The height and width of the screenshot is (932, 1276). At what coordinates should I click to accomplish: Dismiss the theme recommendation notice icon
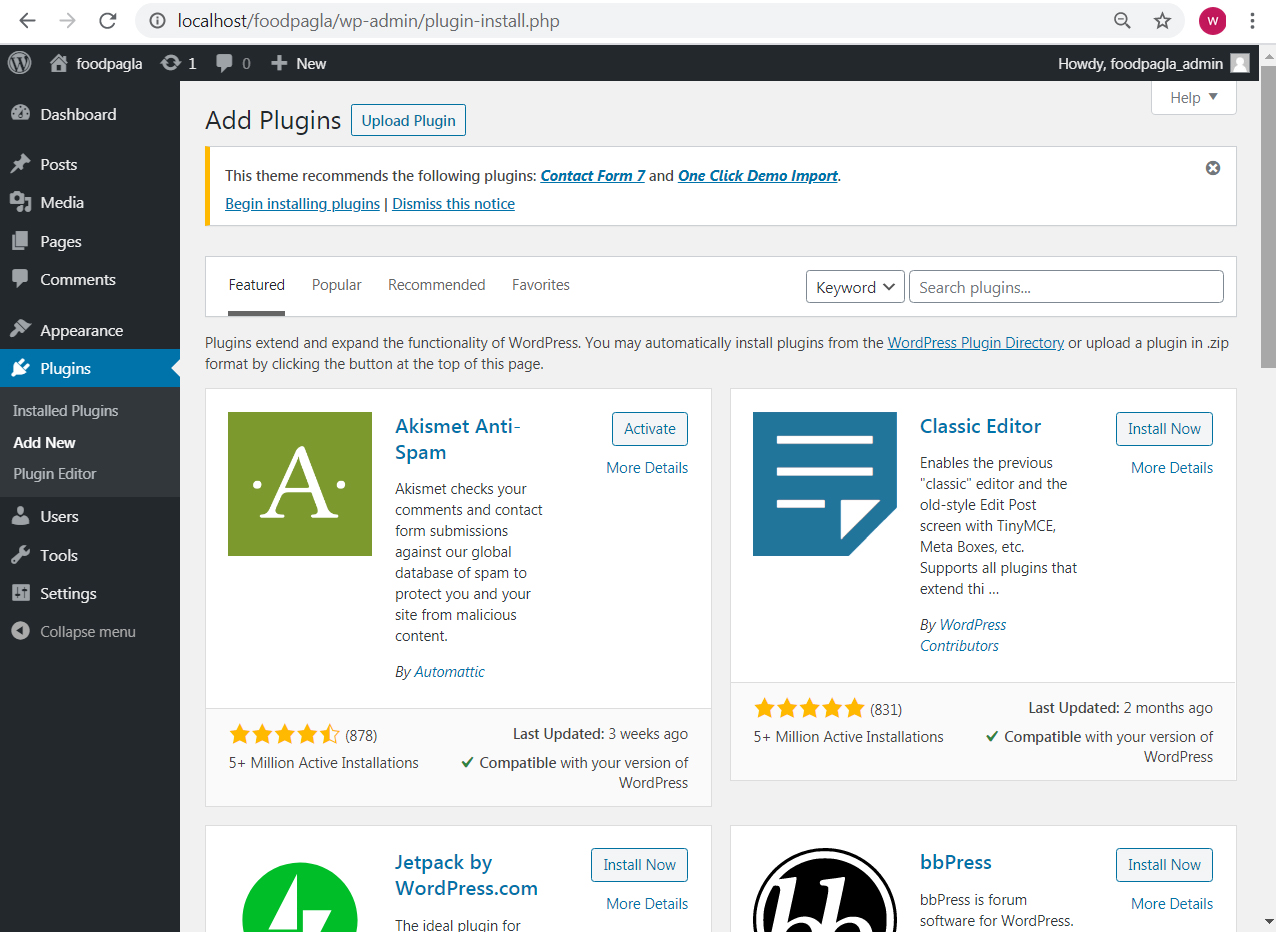pyautogui.click(x=1213, y=168)
